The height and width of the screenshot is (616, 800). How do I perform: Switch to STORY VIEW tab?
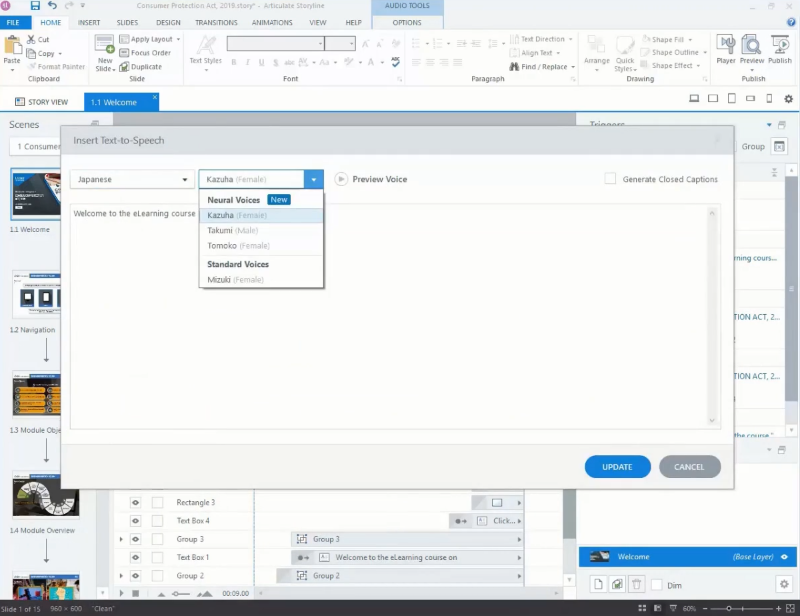pos(42,102)
